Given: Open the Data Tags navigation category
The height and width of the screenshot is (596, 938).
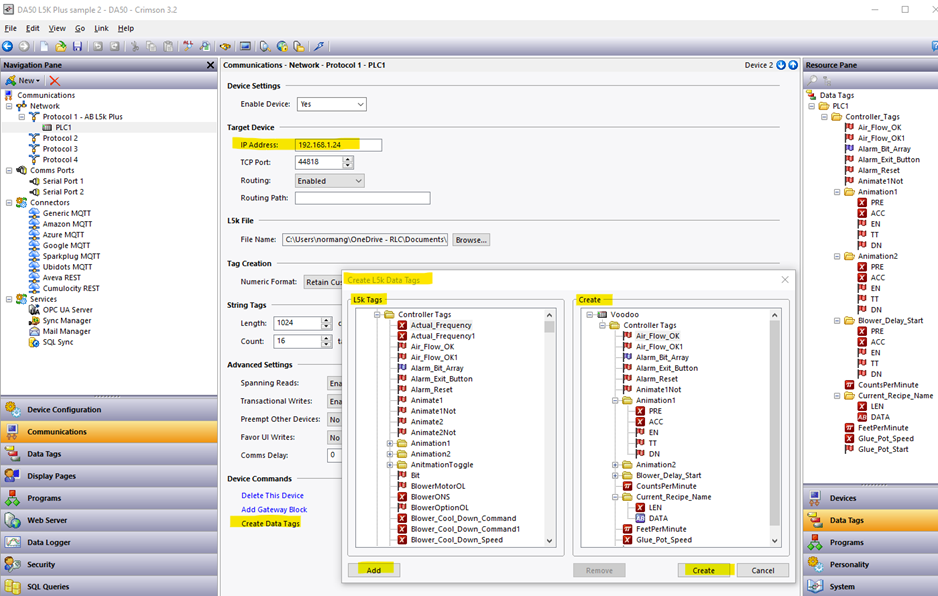Looking at the screenshot, I should [109, 454].
